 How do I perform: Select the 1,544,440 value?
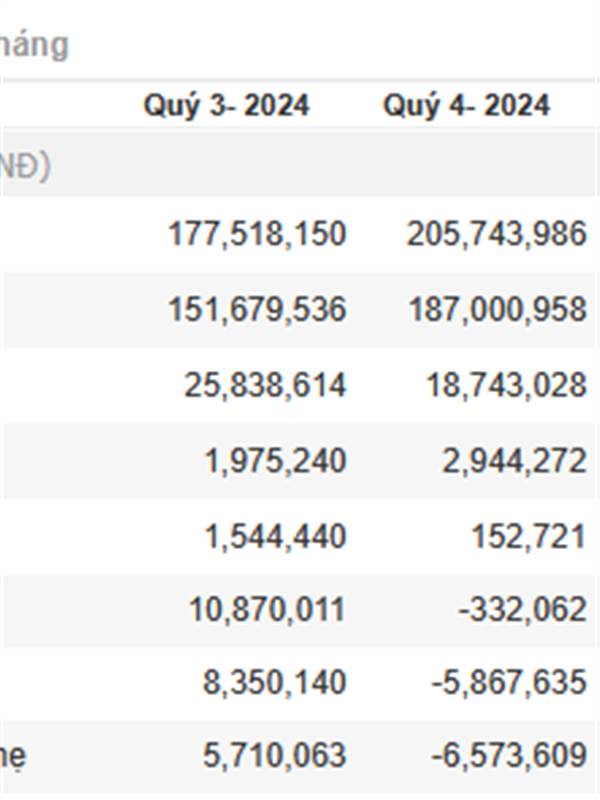tap(276, 537)
